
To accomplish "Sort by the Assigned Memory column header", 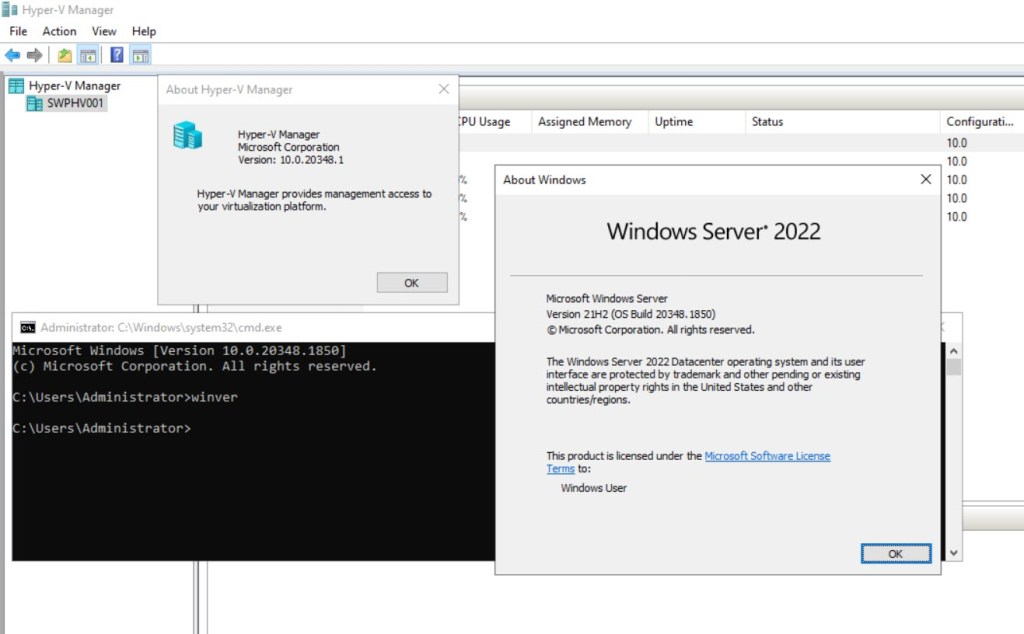I will pos(584,122).
